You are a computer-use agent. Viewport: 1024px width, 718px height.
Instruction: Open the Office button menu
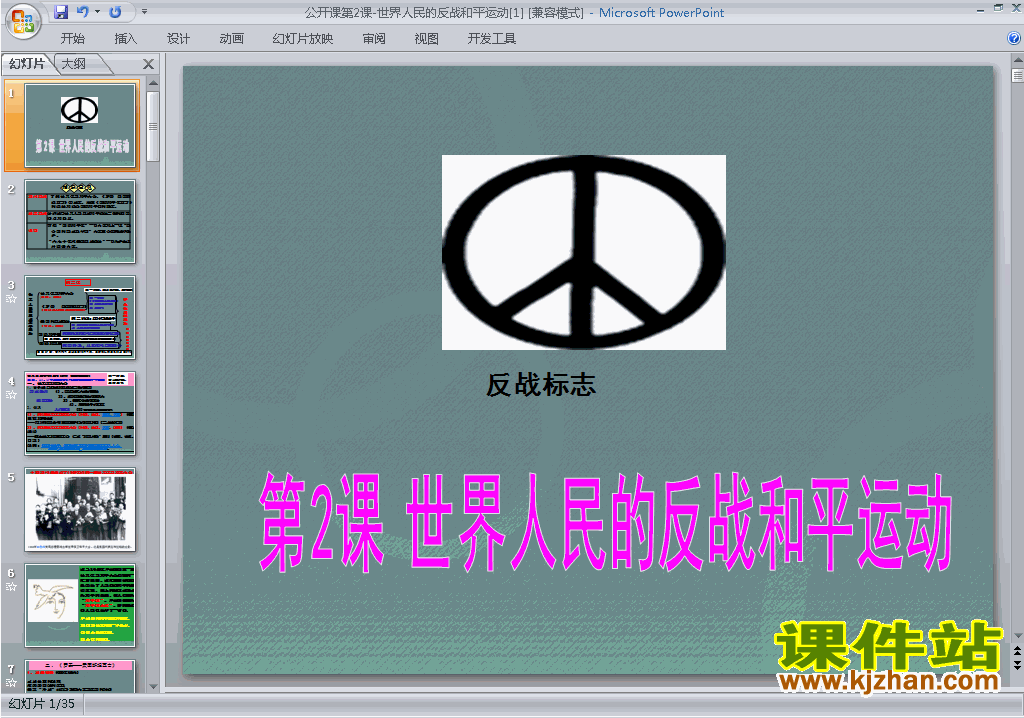click(x=23, y=22)
